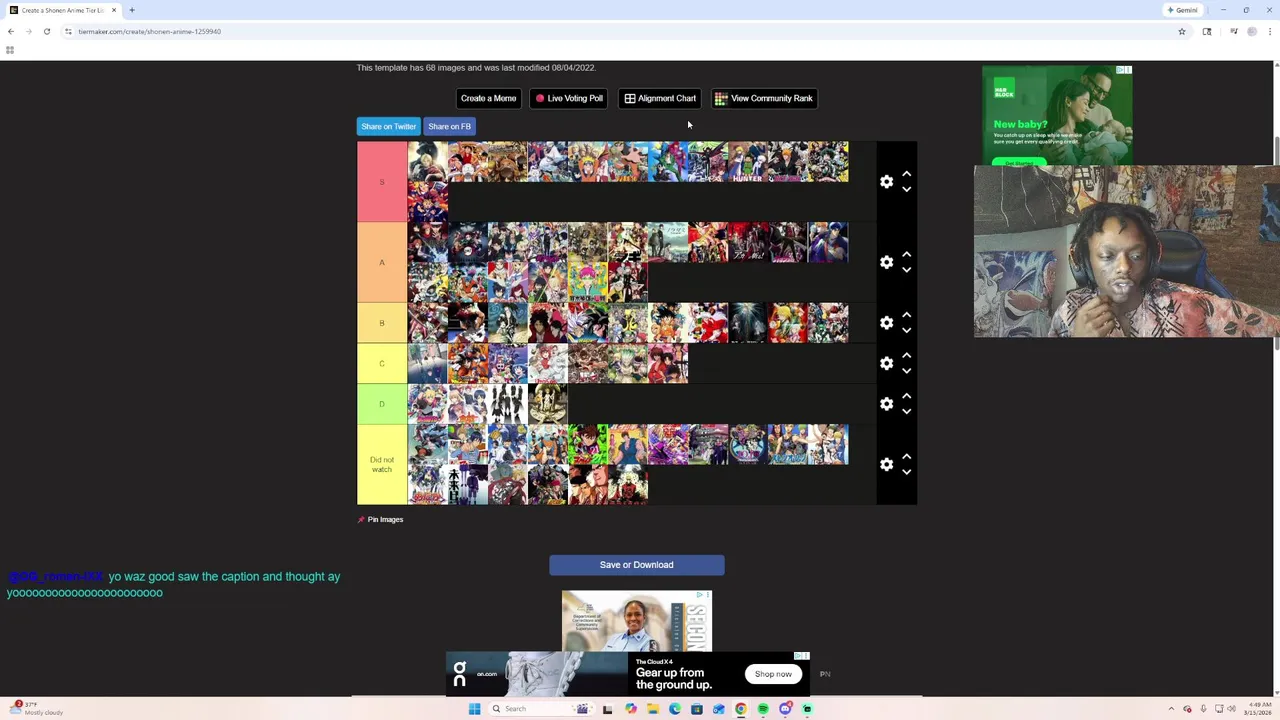Click the orange A tier label

click(382, 262)
